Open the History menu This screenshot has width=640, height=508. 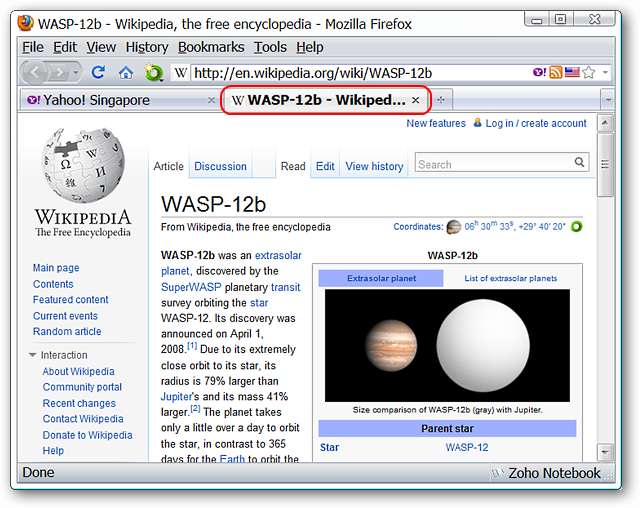[x=147, y=47]
